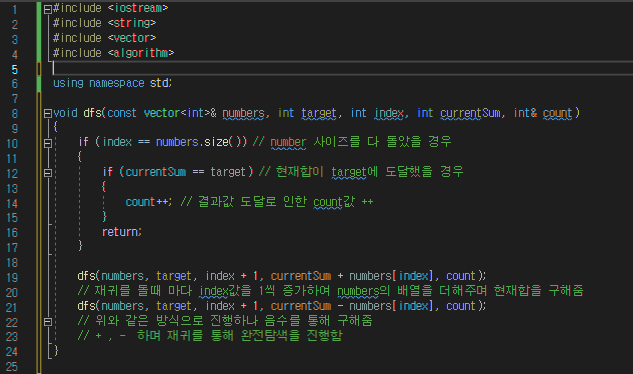Click 'index' parameter in dfs signature

point(389,113)
